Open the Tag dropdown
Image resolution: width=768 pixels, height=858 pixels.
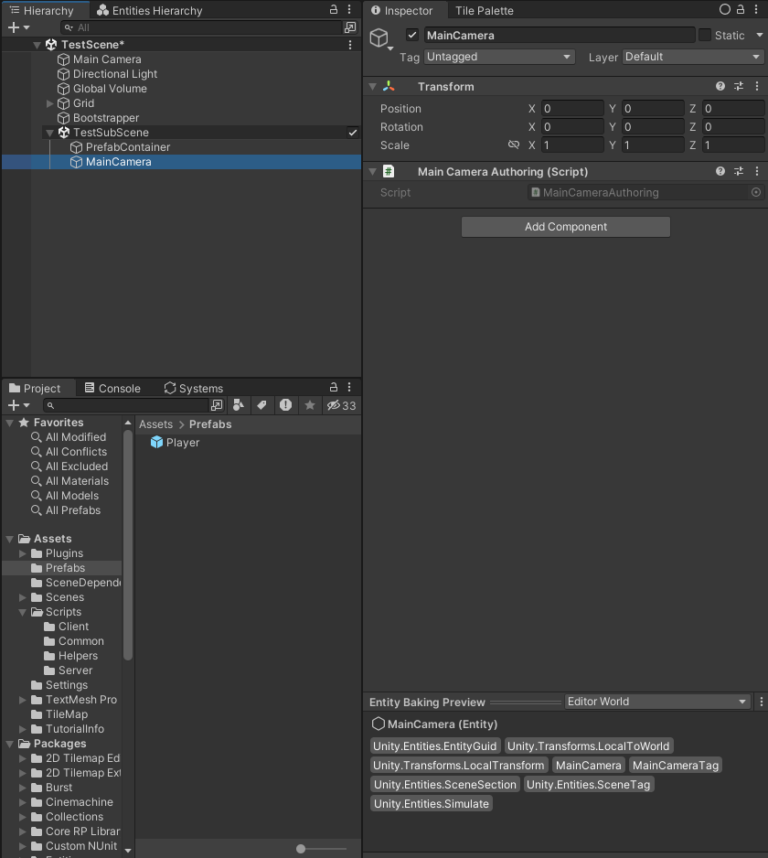coord(499,57)
